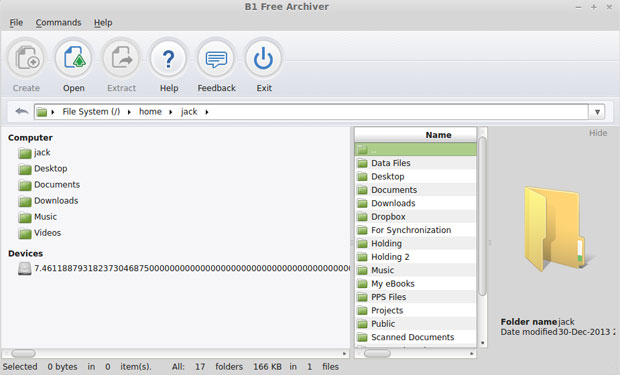This screenshot has width=620, height=375.
Task: Click the Feedback speech bubble icon
Action: point(216,59)
